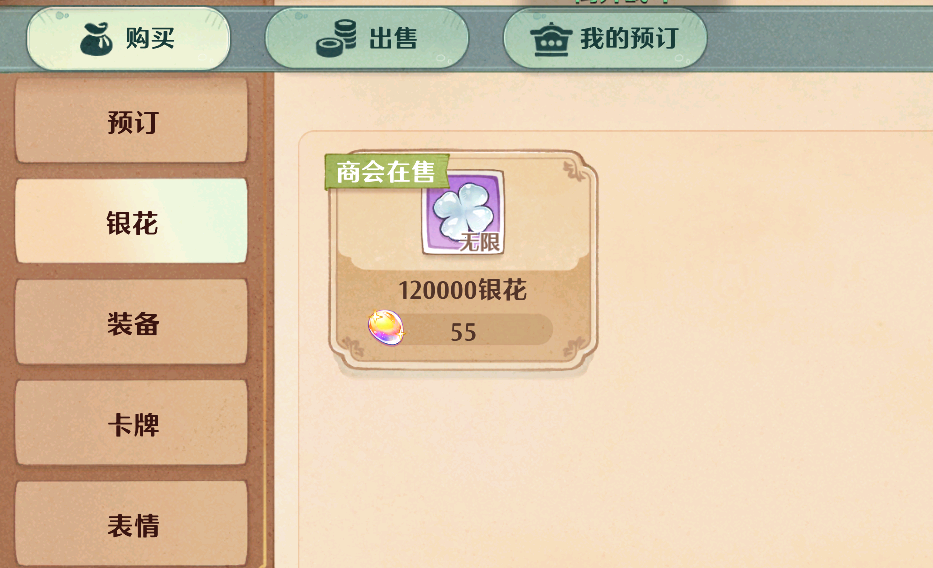This screenshot has height=568, width=933.
Task: Open the 我的预订 tab
Action: coord(605,39)
